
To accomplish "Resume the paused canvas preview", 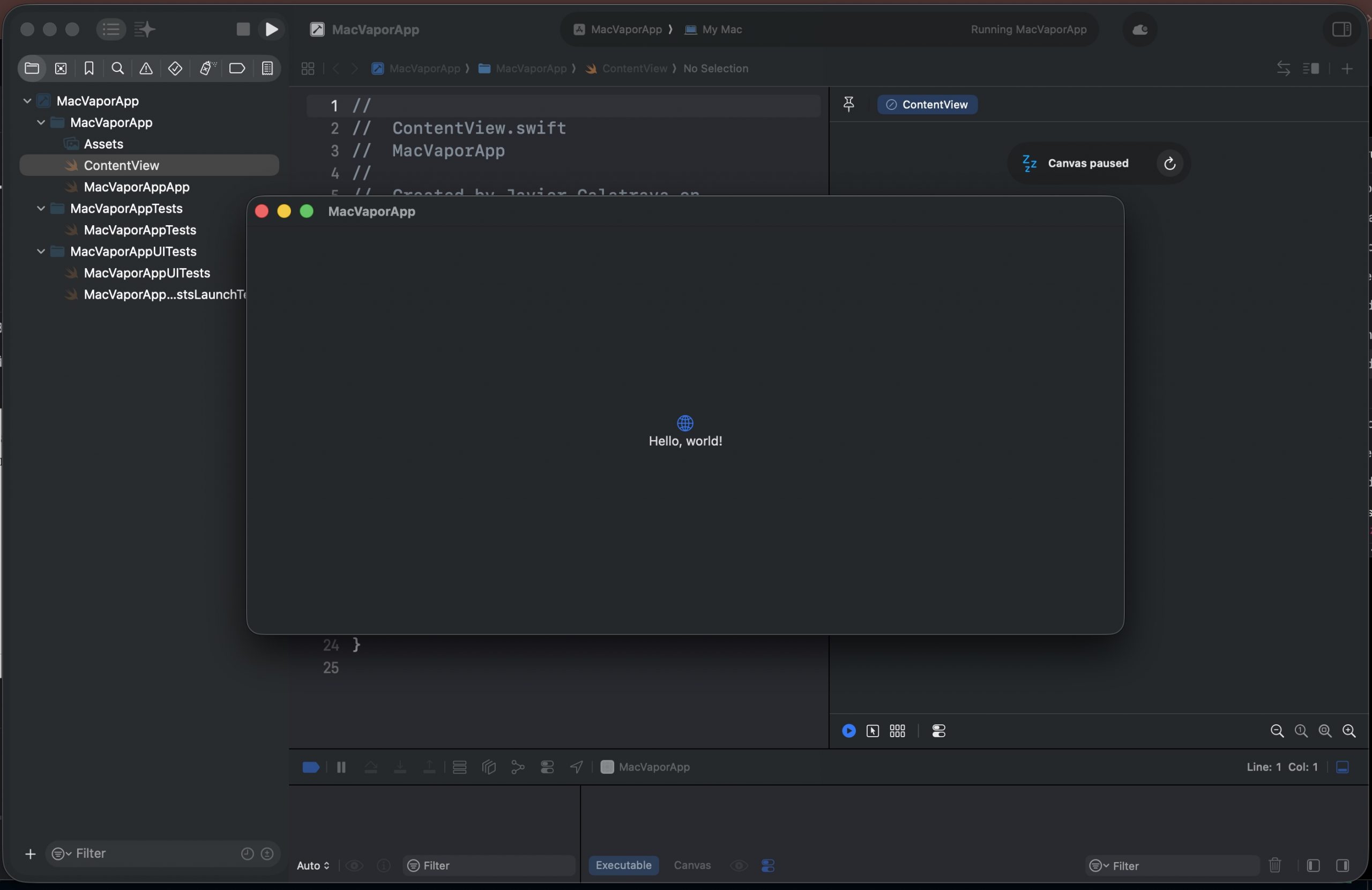I will tap(1169, 163).
